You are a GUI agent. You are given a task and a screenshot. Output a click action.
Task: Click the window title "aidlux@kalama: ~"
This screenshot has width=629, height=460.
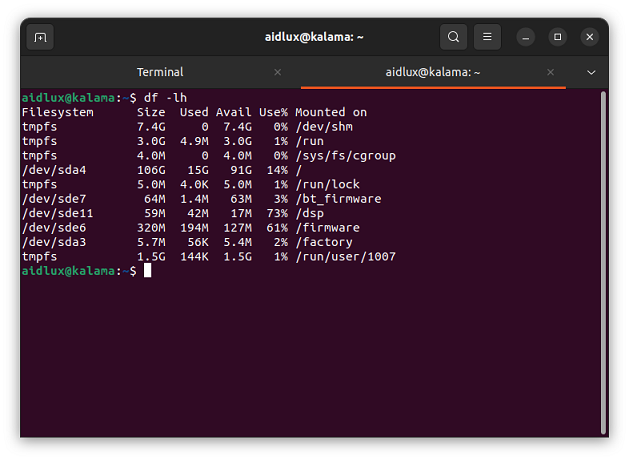pyautogui.click(x=313, y=37)
